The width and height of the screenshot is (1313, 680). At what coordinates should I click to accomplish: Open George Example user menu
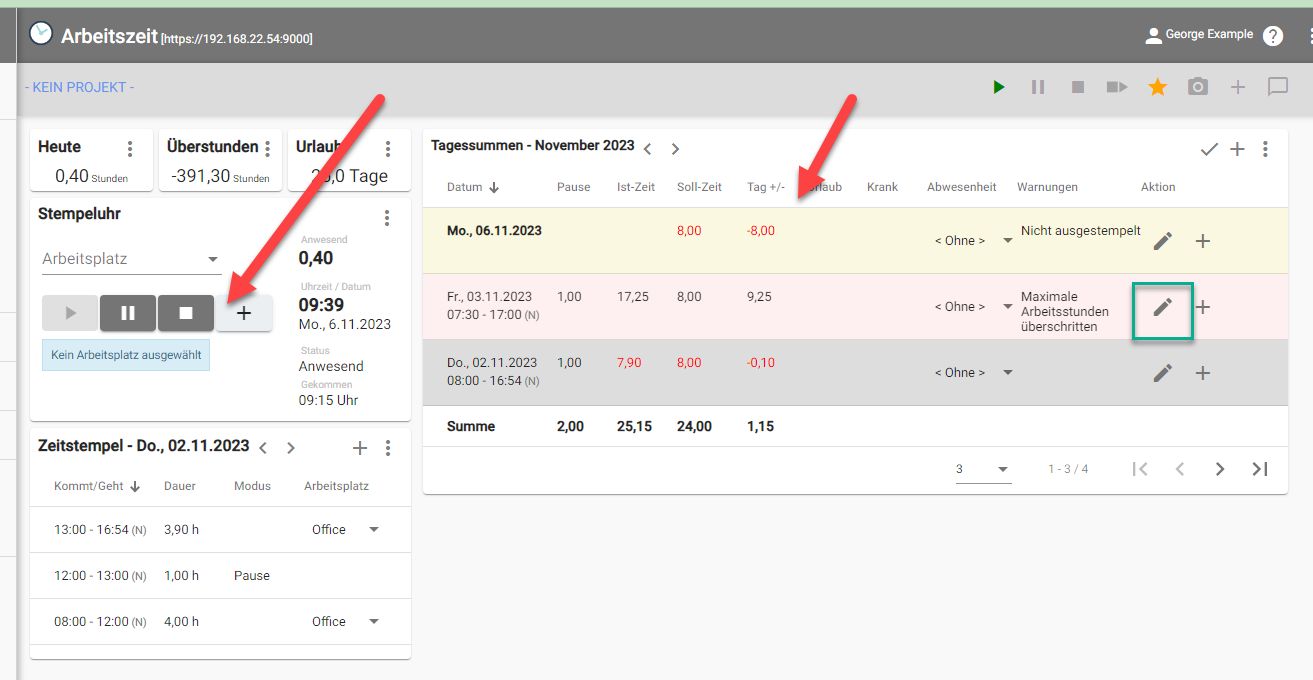[x=1198, y=35]
